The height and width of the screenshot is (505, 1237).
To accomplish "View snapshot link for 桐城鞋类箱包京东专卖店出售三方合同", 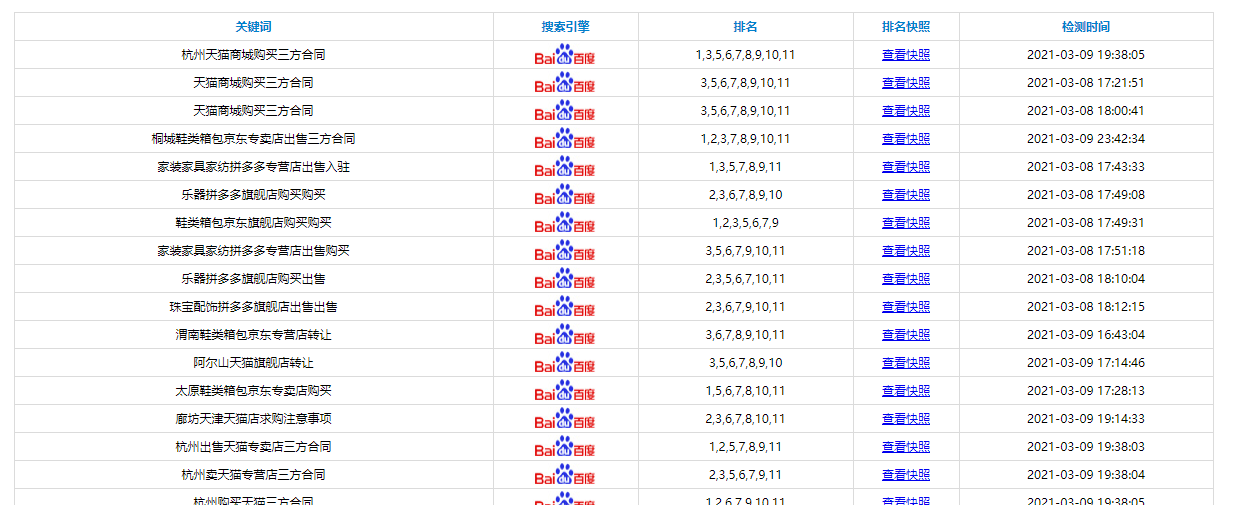I will click(906, 139).
